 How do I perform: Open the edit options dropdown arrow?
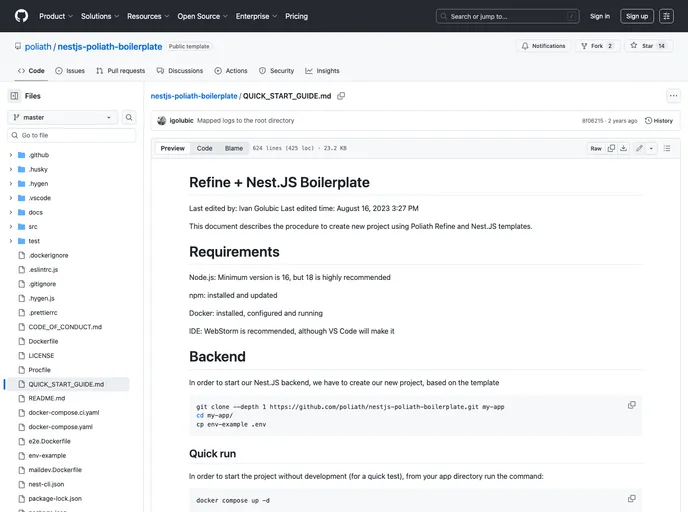pos(651,148)
